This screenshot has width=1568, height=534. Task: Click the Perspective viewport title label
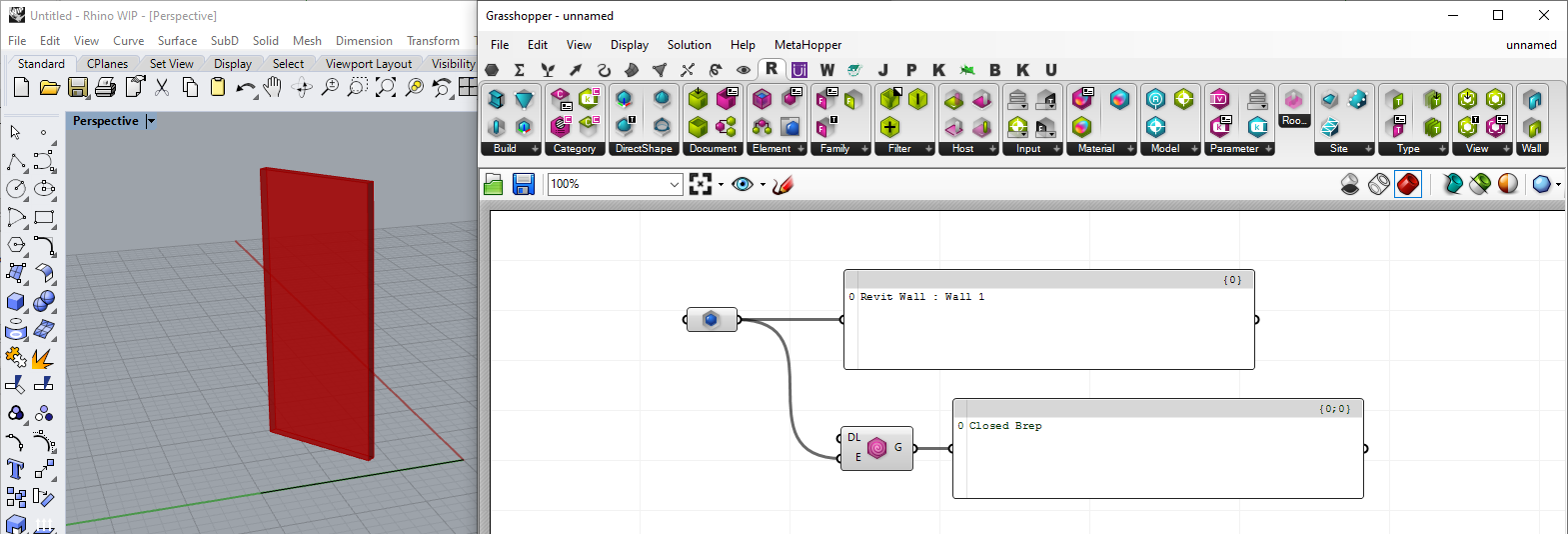point(106,121)
